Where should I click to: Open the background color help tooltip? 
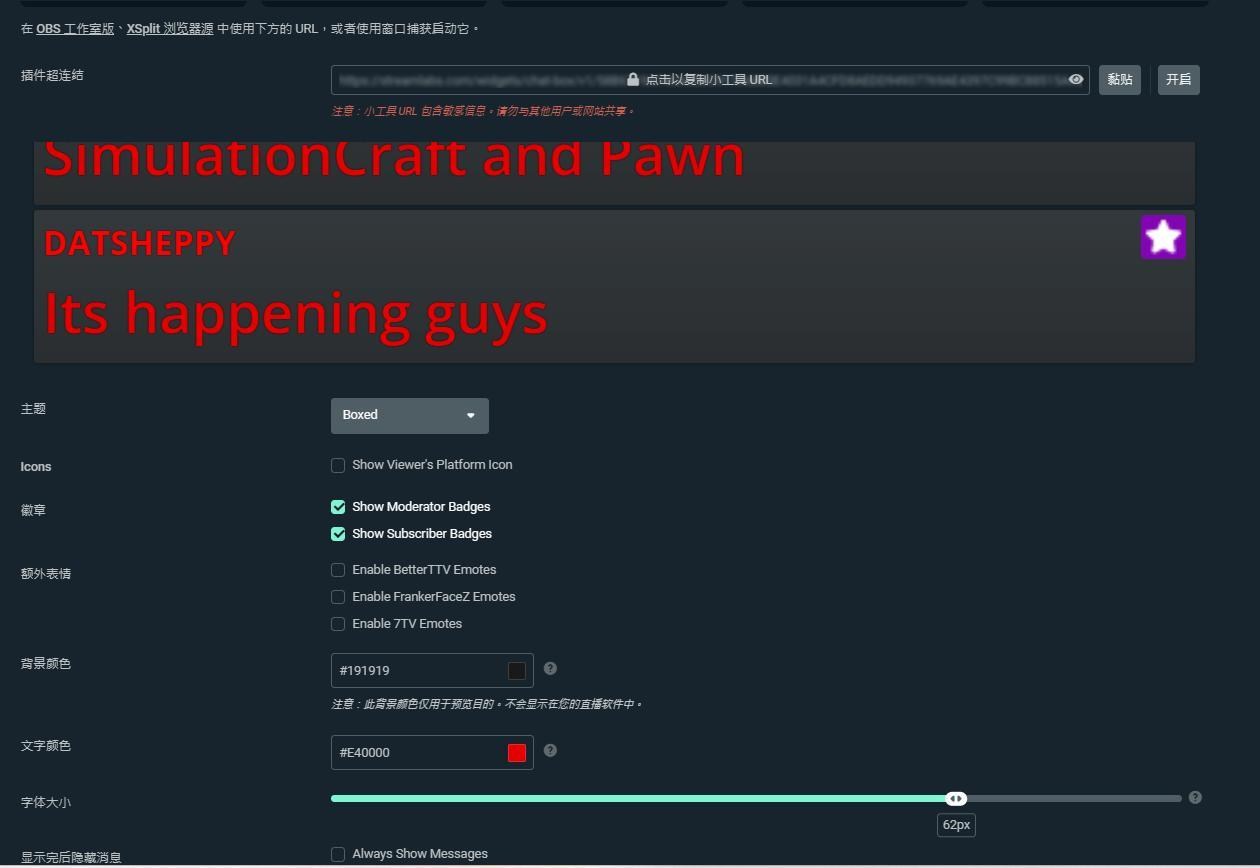click(550, 669)
